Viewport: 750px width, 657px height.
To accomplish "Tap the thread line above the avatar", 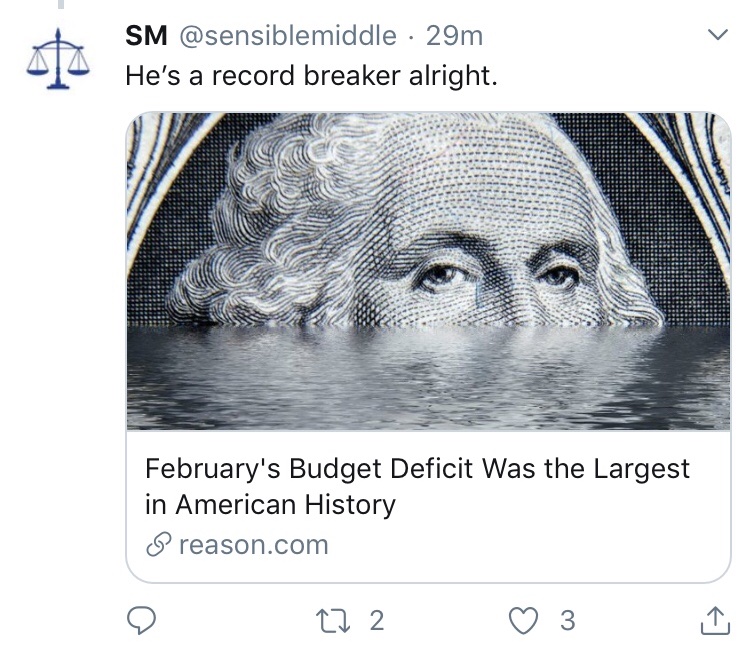I will tap(60, 4).
